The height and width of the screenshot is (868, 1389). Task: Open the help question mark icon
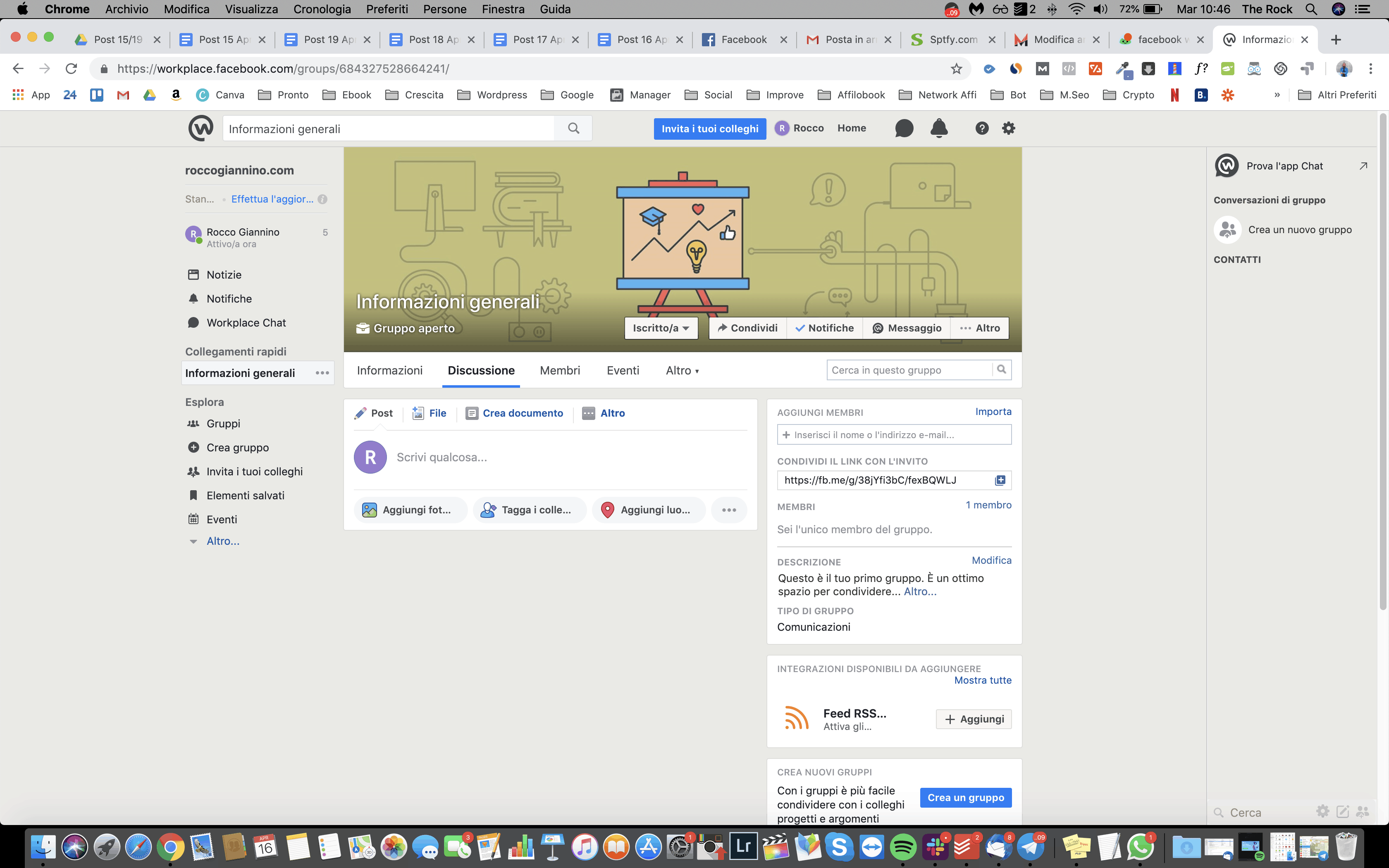(981, 128)
